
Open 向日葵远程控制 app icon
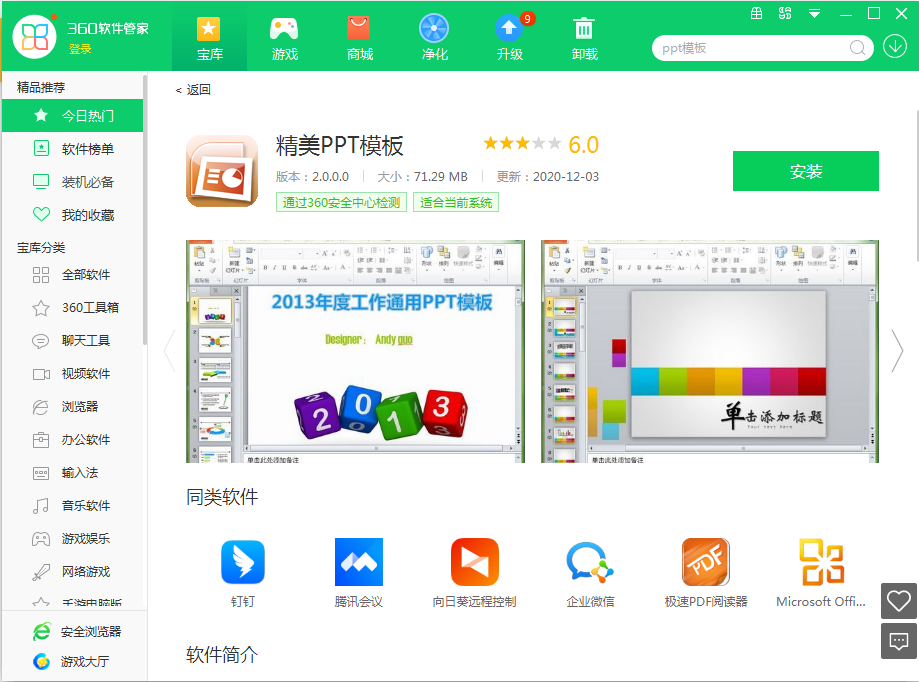coord(475,562)
